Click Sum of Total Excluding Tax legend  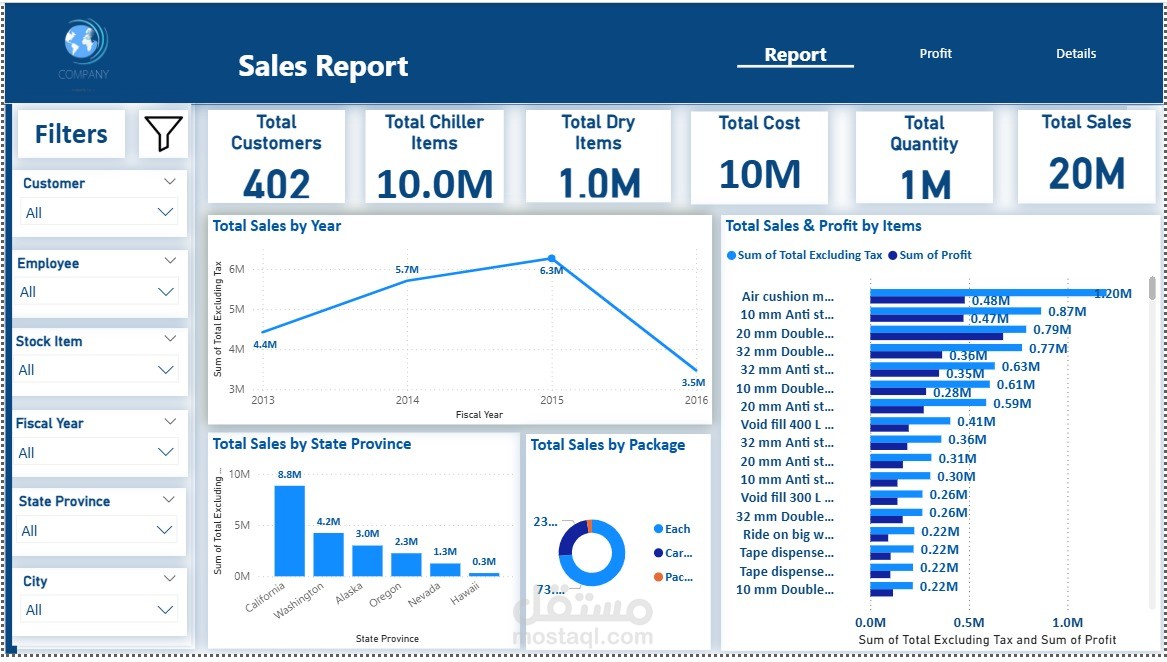(805, 255)
